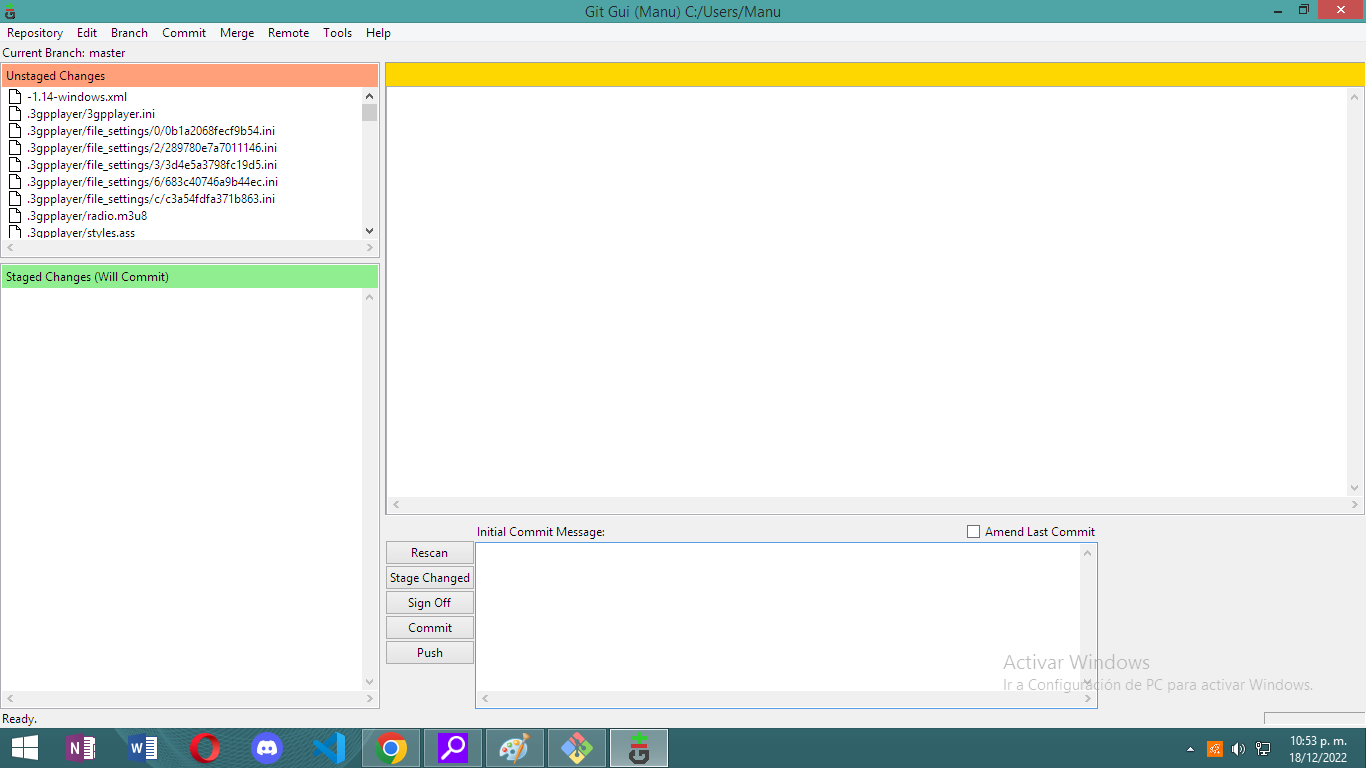Click the Unstaged Changes header
This screenshot has height=768, width=1366.
(x=190, y=76)
